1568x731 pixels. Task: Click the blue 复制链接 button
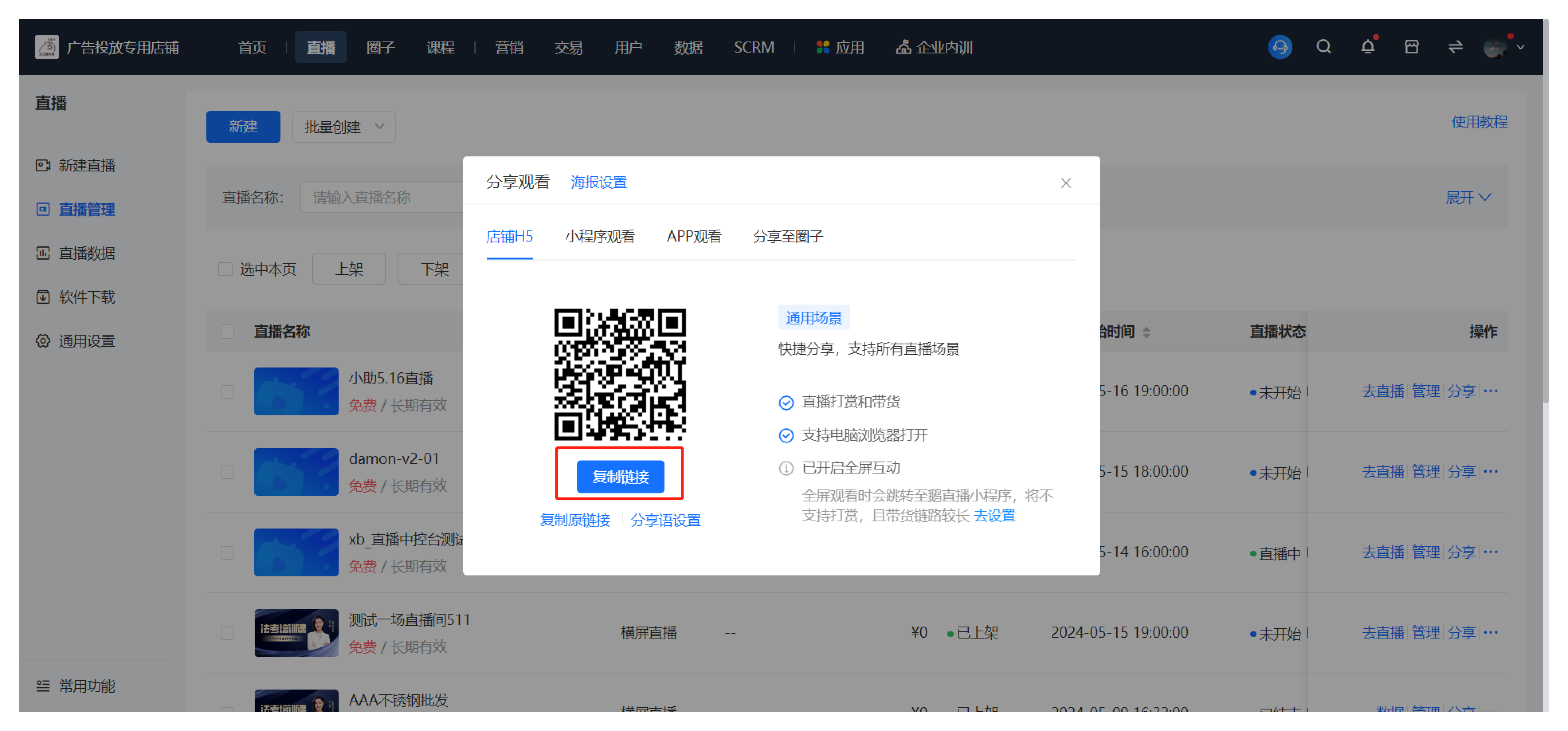pyautogui.click(x=620, y=476)
